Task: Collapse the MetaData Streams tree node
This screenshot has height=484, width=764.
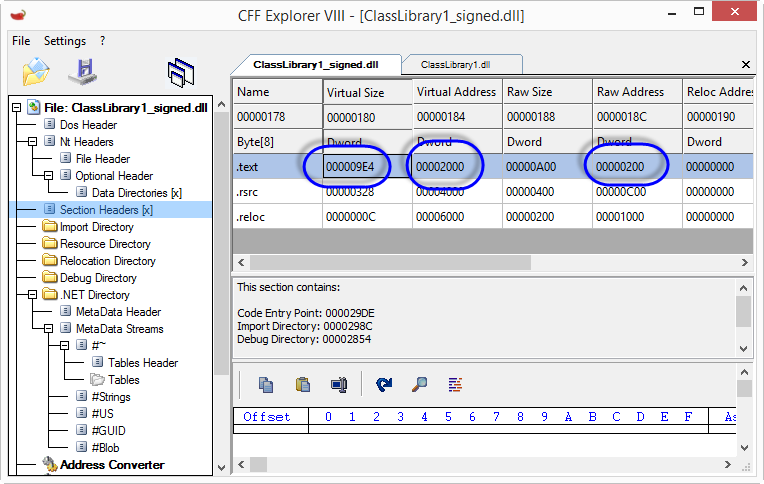Action: click(x=48, y=329)
